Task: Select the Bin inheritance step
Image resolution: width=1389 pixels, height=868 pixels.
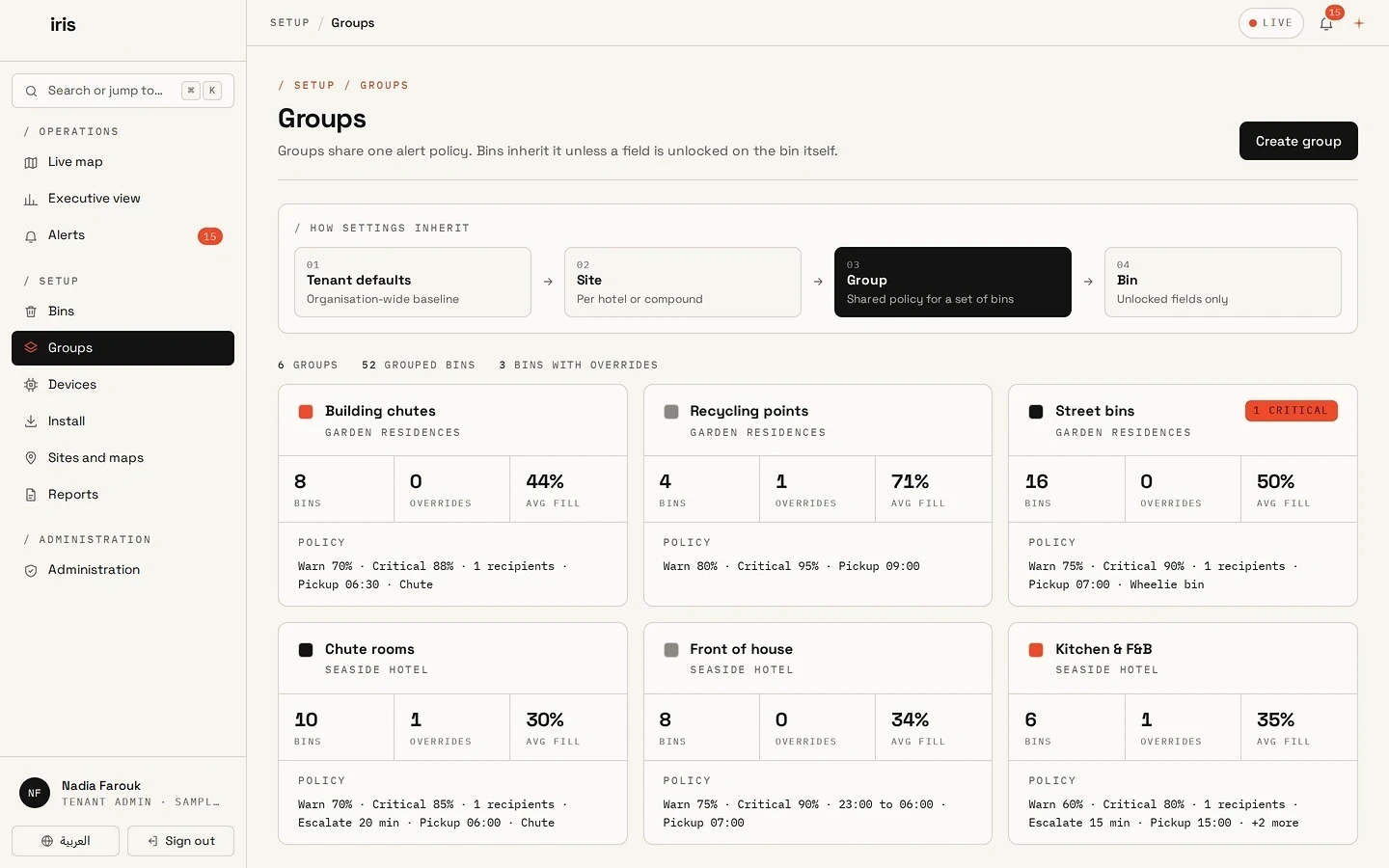Action: [1223, 282]
